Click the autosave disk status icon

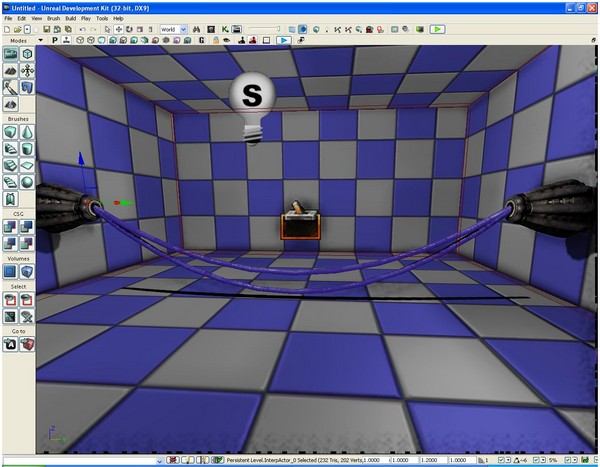pos(585,460)
